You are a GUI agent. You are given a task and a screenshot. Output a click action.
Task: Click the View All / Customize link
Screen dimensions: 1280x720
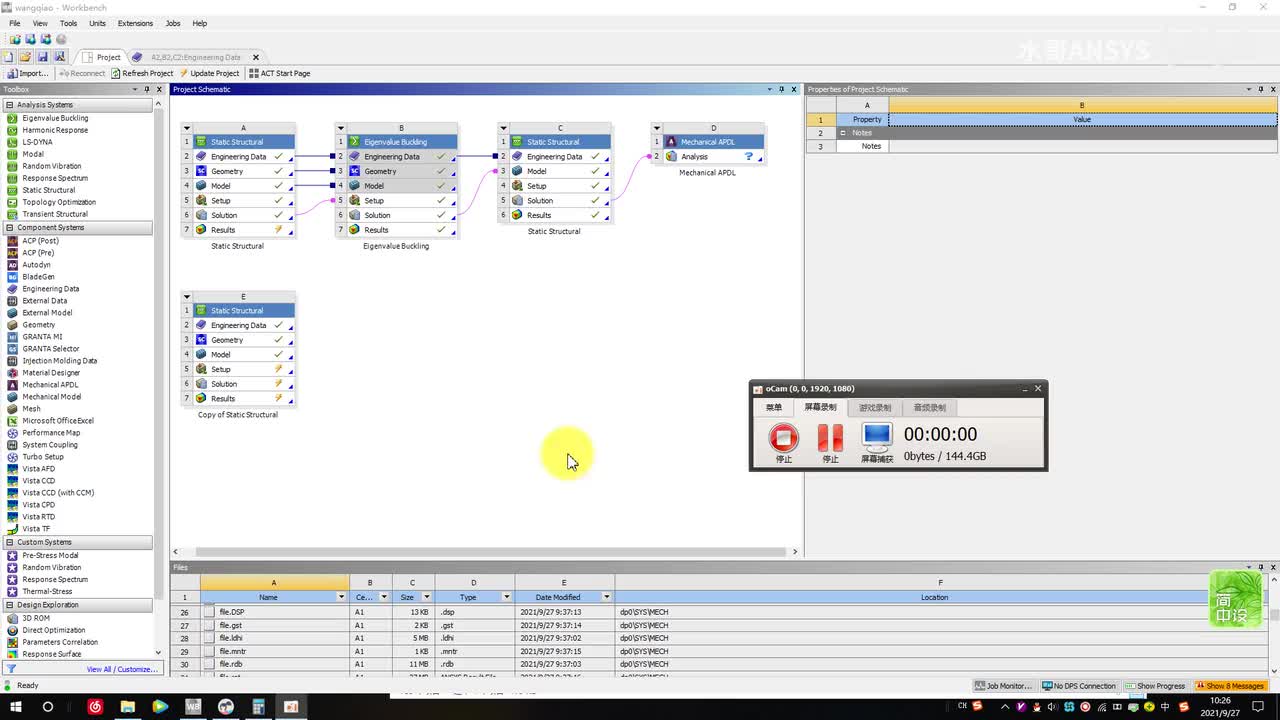click(x=121, y=669)
